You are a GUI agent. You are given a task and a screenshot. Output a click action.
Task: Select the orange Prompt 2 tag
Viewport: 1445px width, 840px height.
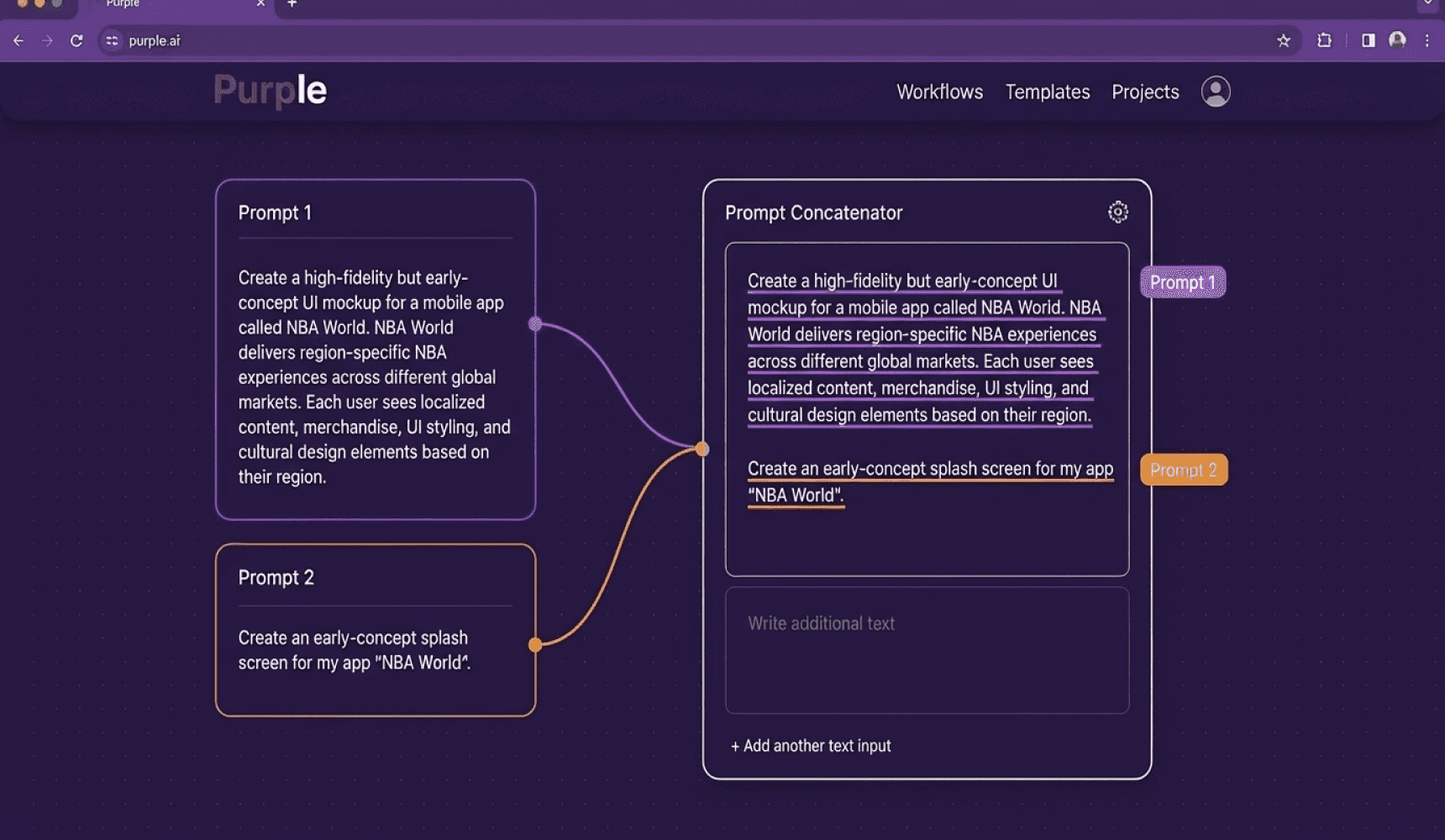[x=1184, y=470]
